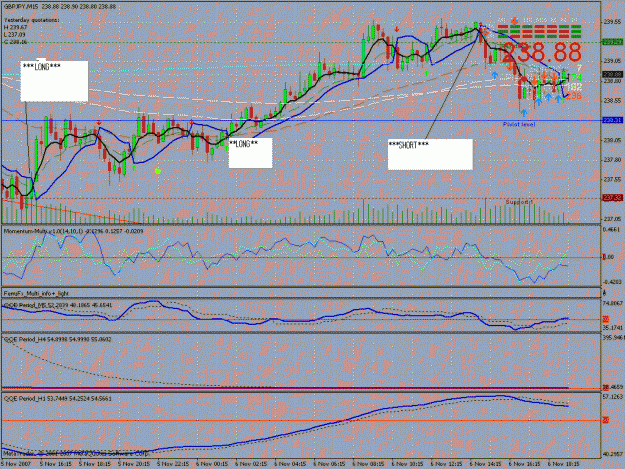The width and height of the screenshot is (625, 469).
Task: Click the 239.05 price axis label
Action: point(613,61)
